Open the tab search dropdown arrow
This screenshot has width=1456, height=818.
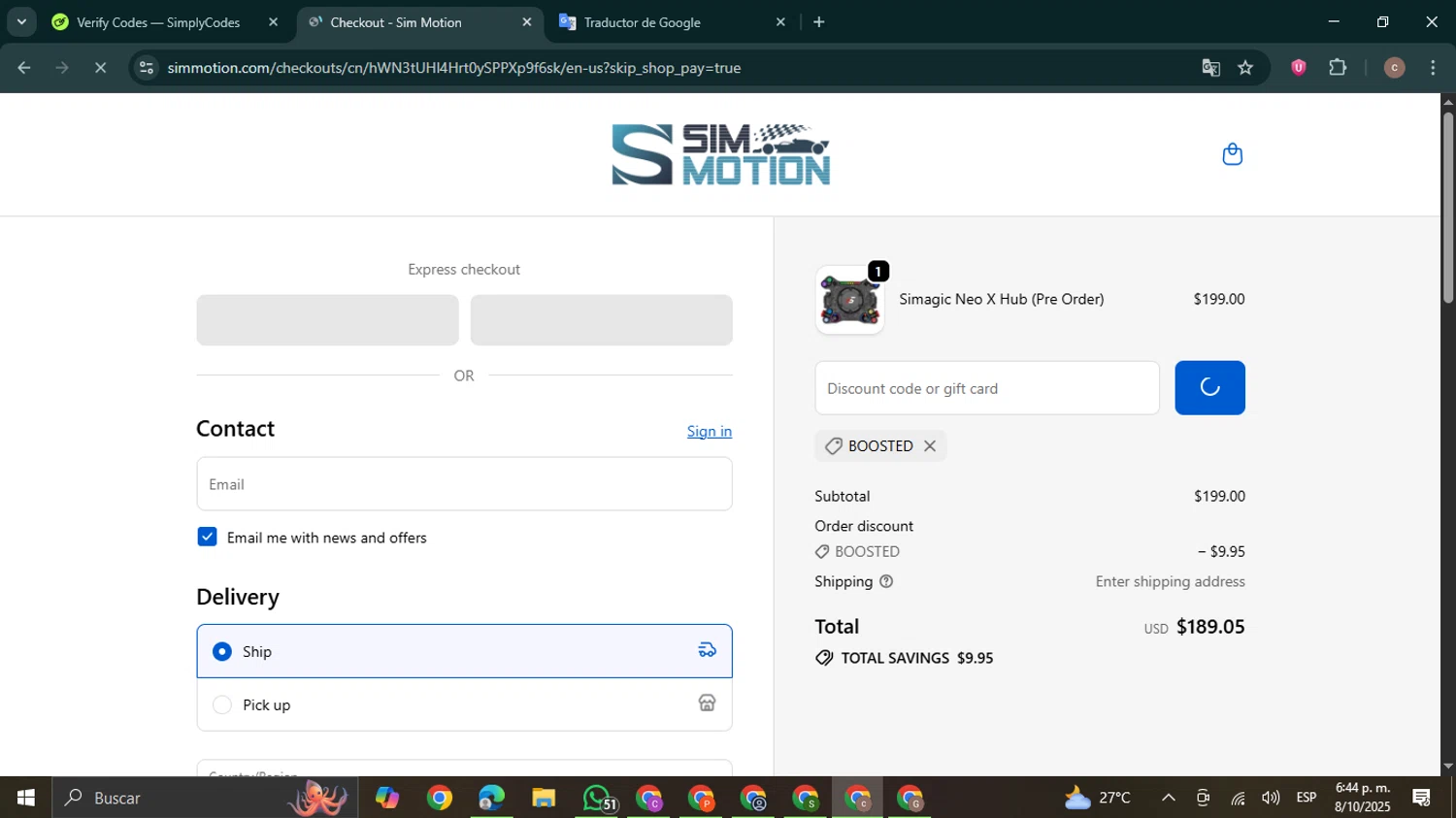click(x=21, y=21)
